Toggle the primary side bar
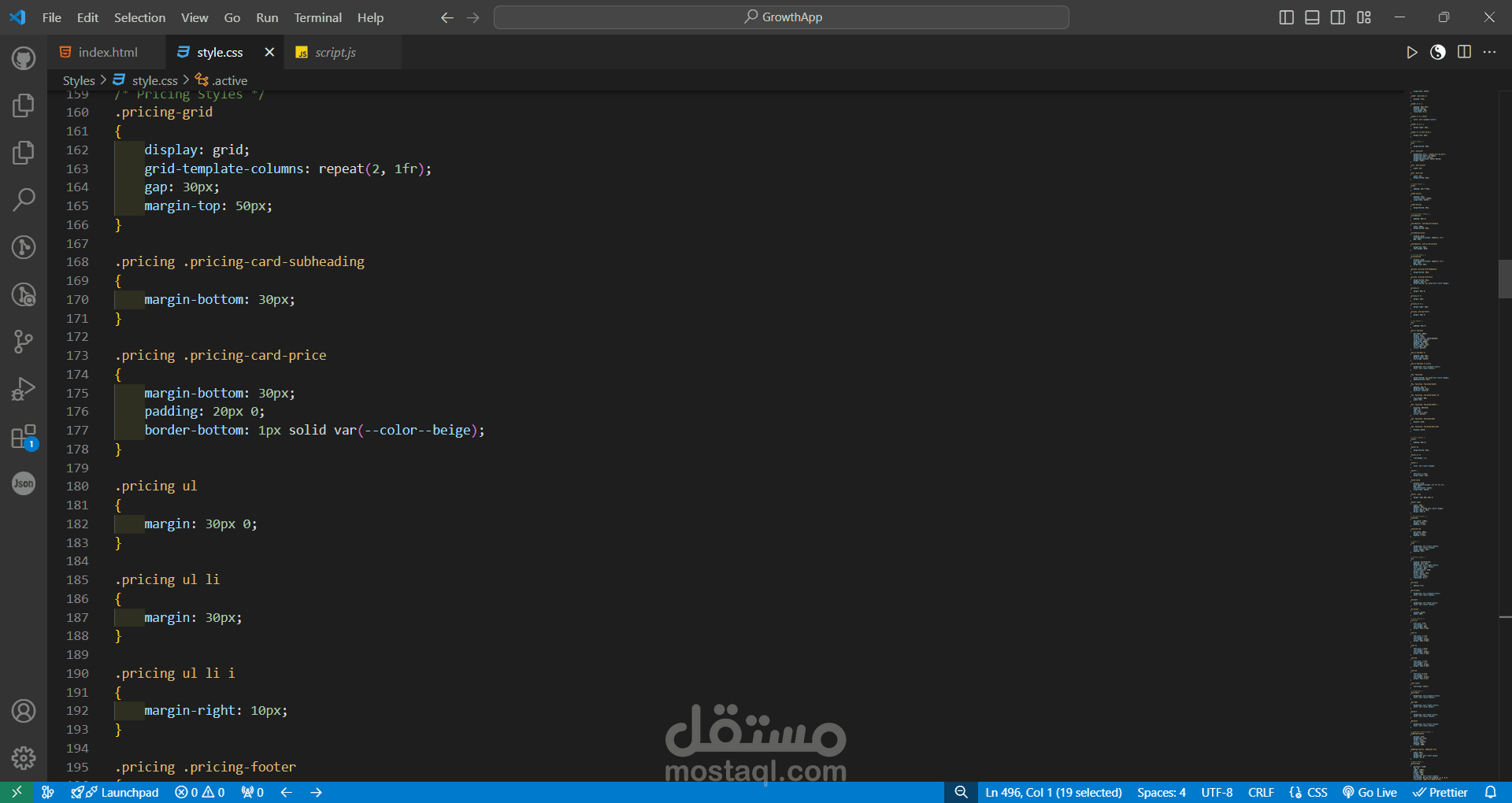This screenshot has height=803, width=1512. [x=1287, y=17]
